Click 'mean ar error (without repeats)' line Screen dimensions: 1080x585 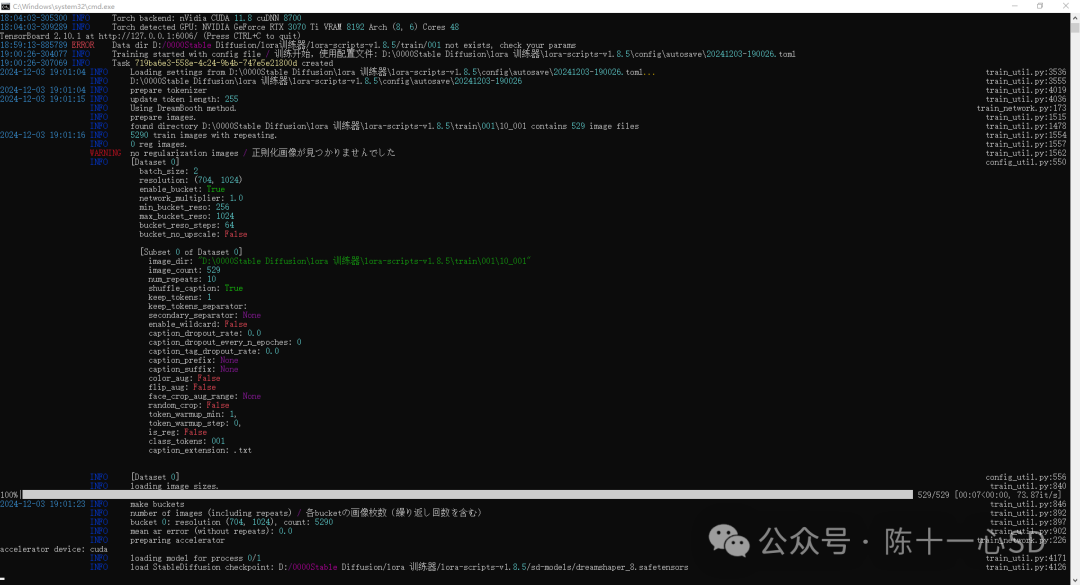point(211,531)
